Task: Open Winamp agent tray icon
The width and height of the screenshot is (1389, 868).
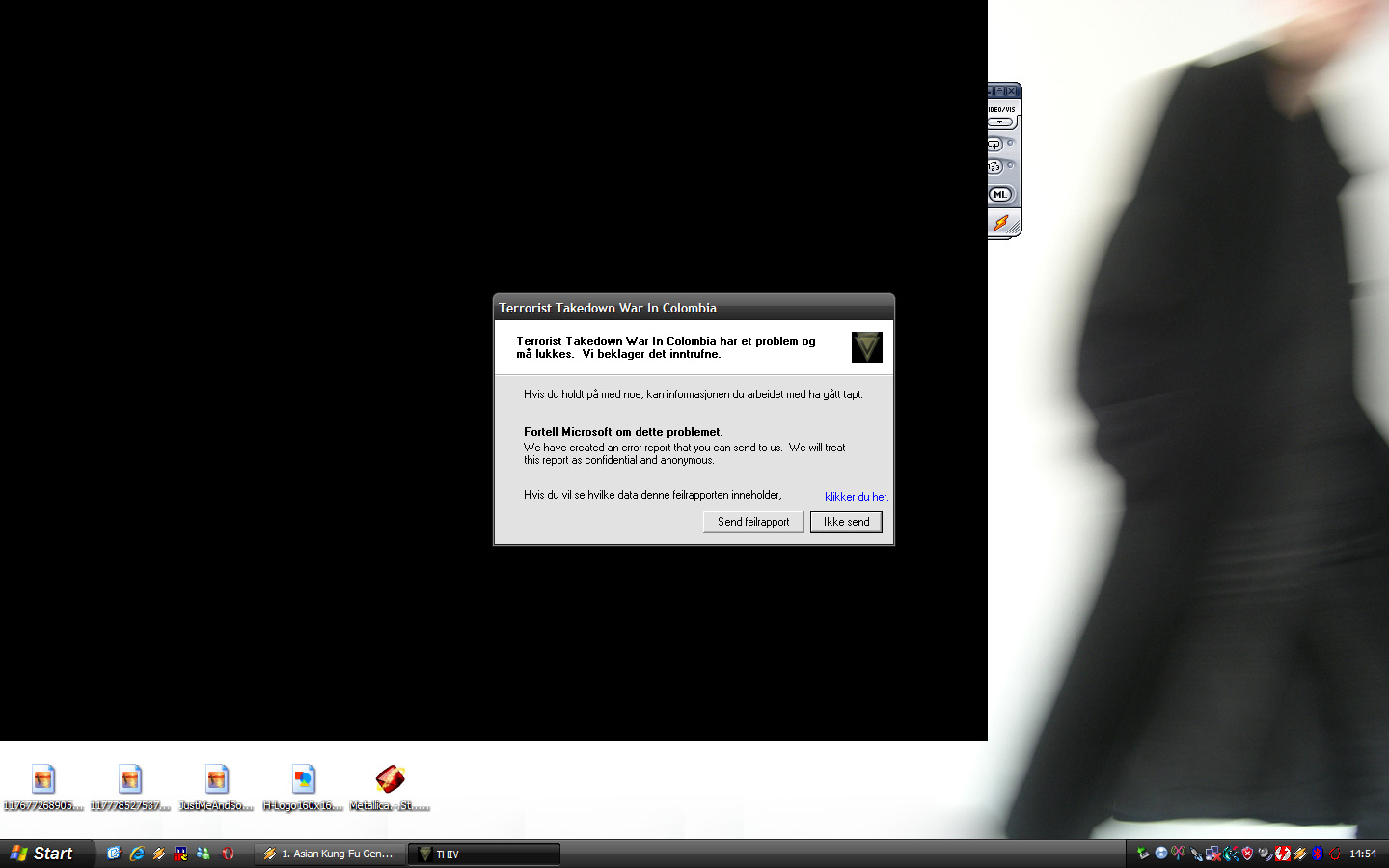Action: [1300, 854]
